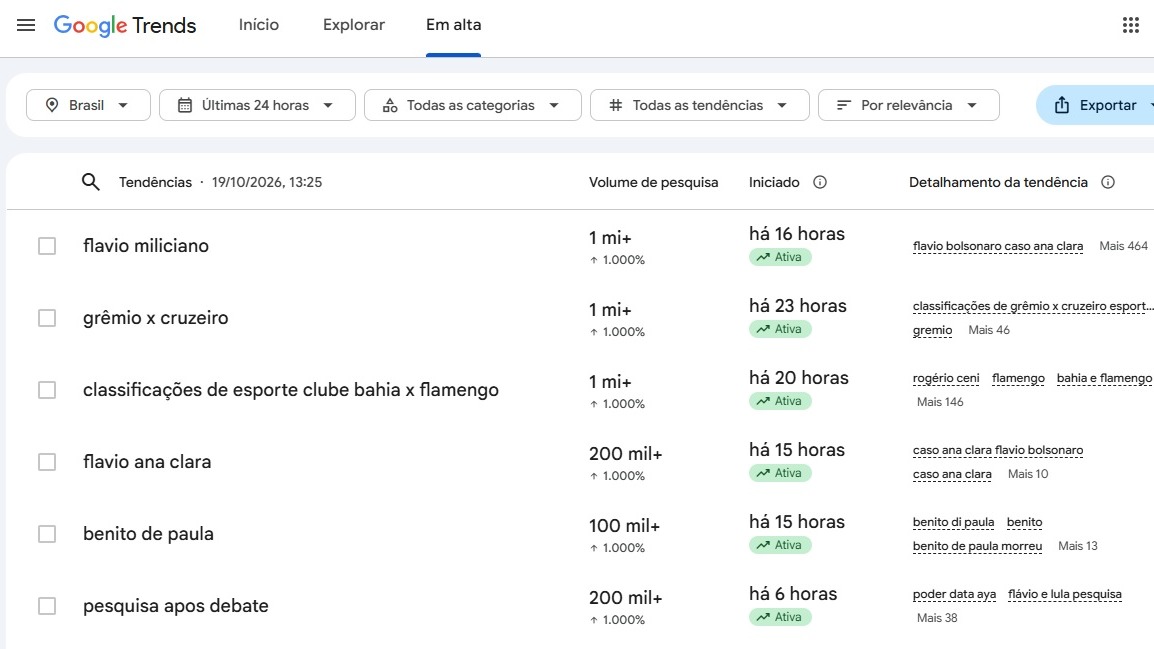Open the grêmio x cruzeiro trend

pos(155,318)
